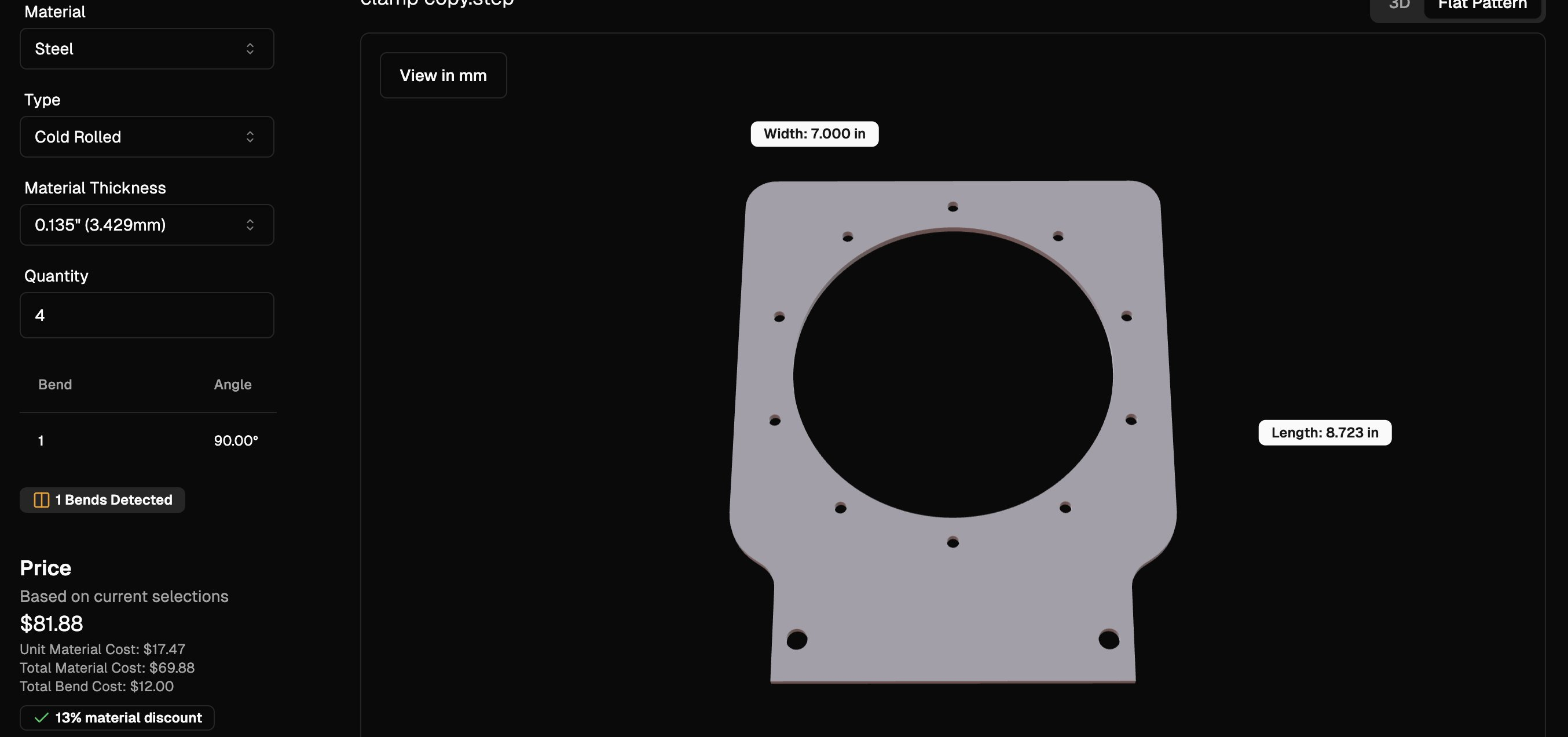Image resolution: width=1568 pixels, height=737 pixels.
Task: Click the green checkmark beside material discount
Action: click(x=41, y=717)
